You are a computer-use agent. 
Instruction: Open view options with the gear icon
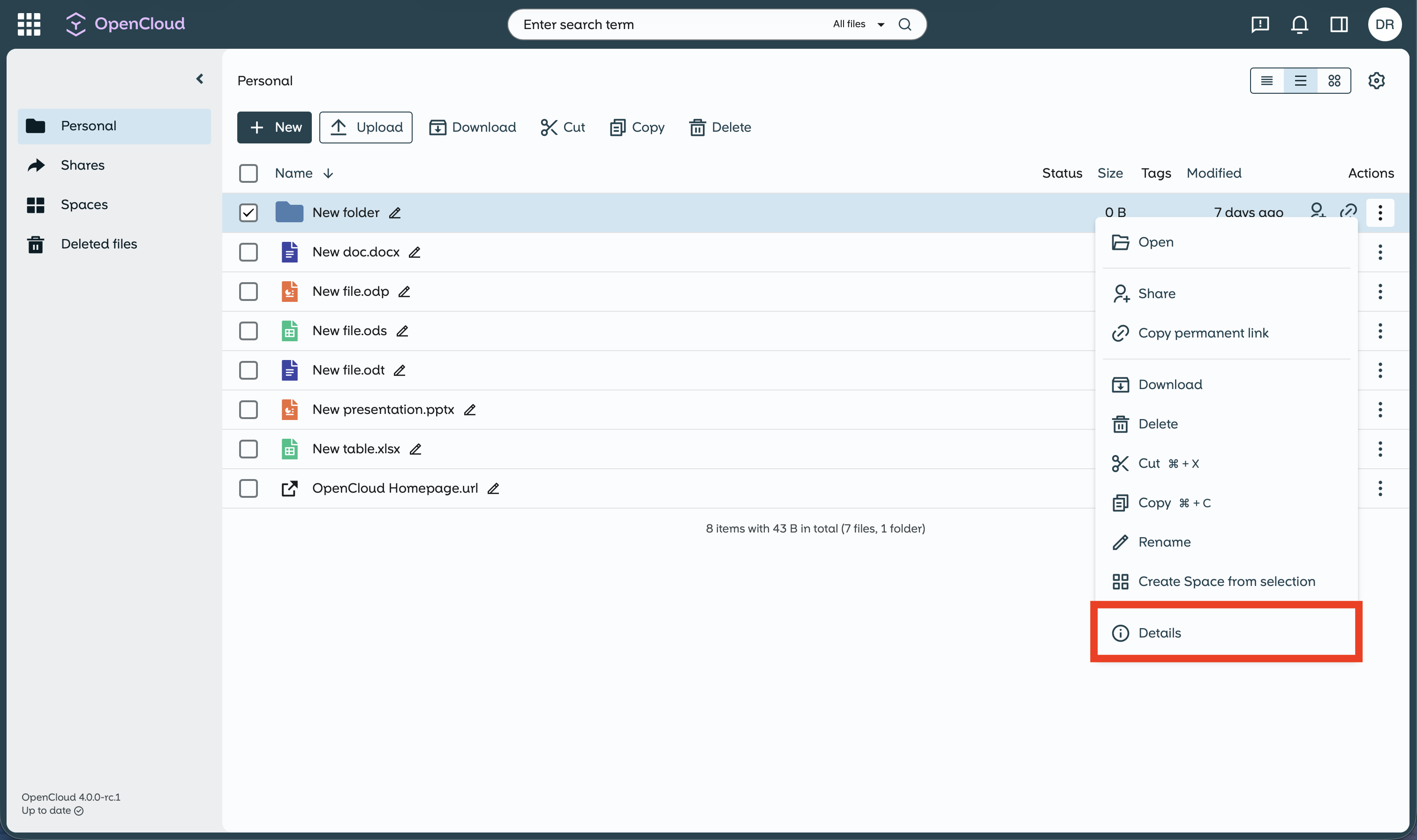tap(1377, 80)
